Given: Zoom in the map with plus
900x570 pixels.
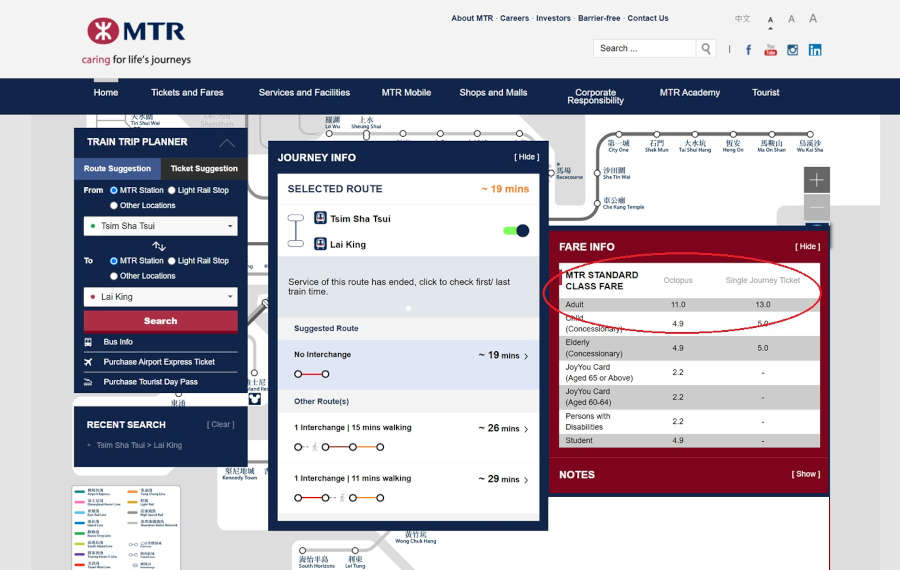Looking at the screenshot, I should click(x=816, y=180).
